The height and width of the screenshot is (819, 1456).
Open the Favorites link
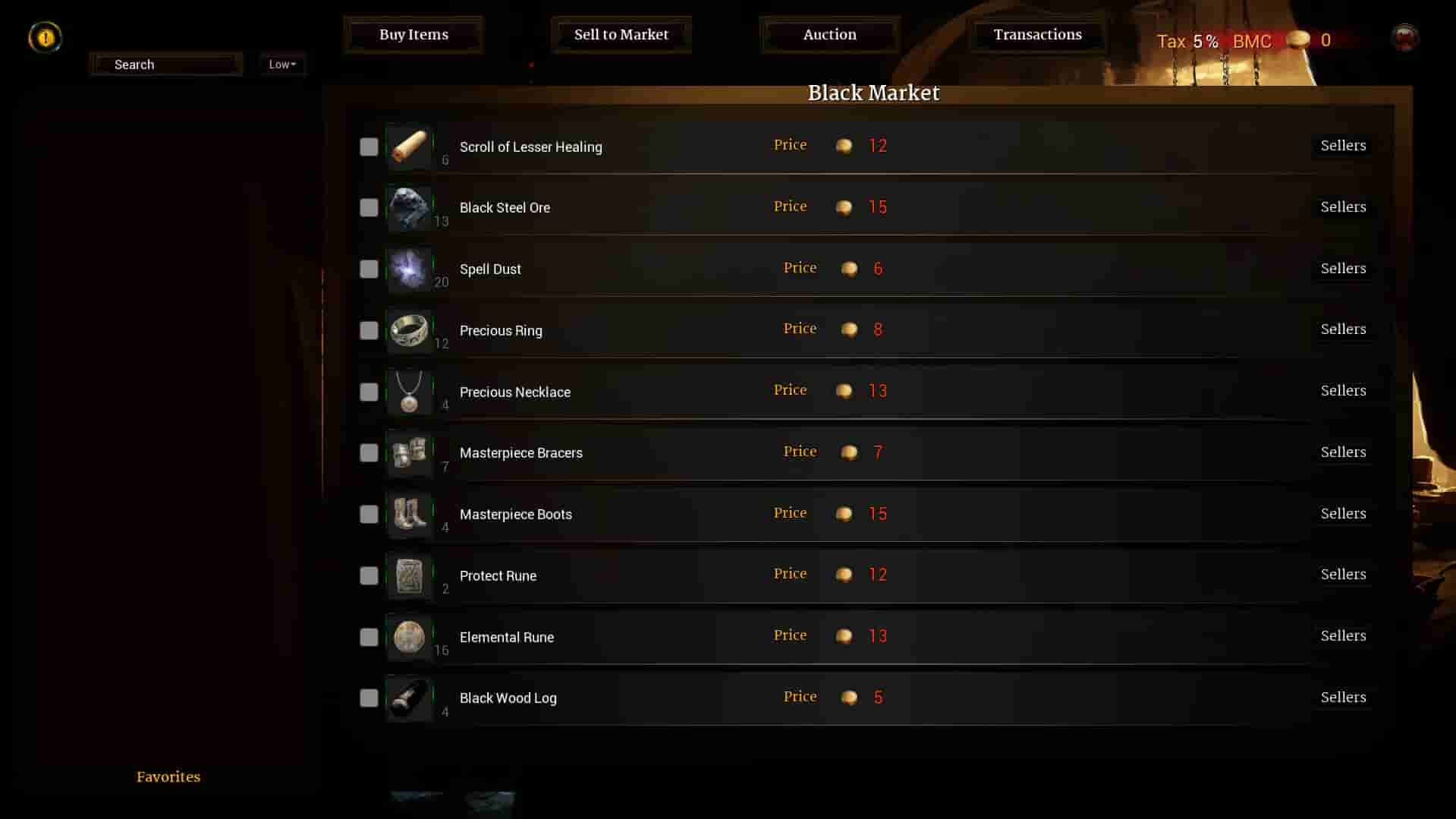[x=168, y=776]
